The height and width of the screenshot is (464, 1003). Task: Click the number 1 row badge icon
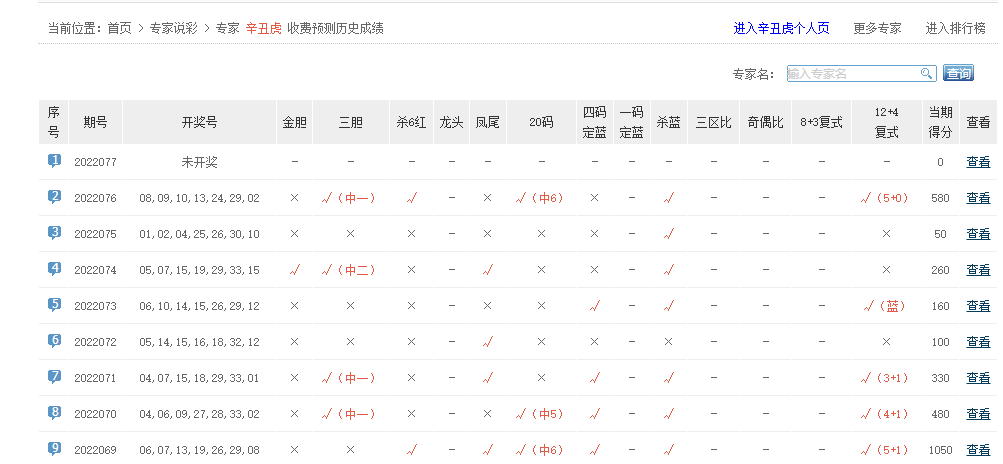tap(54, 161)
